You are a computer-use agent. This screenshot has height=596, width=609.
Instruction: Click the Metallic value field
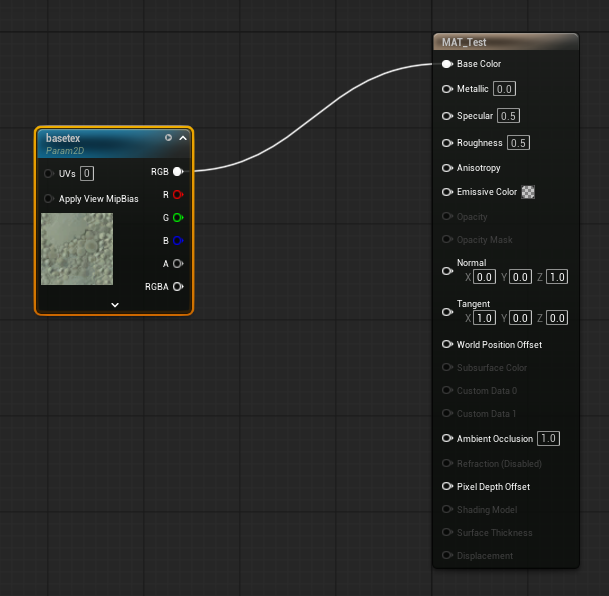504,89
